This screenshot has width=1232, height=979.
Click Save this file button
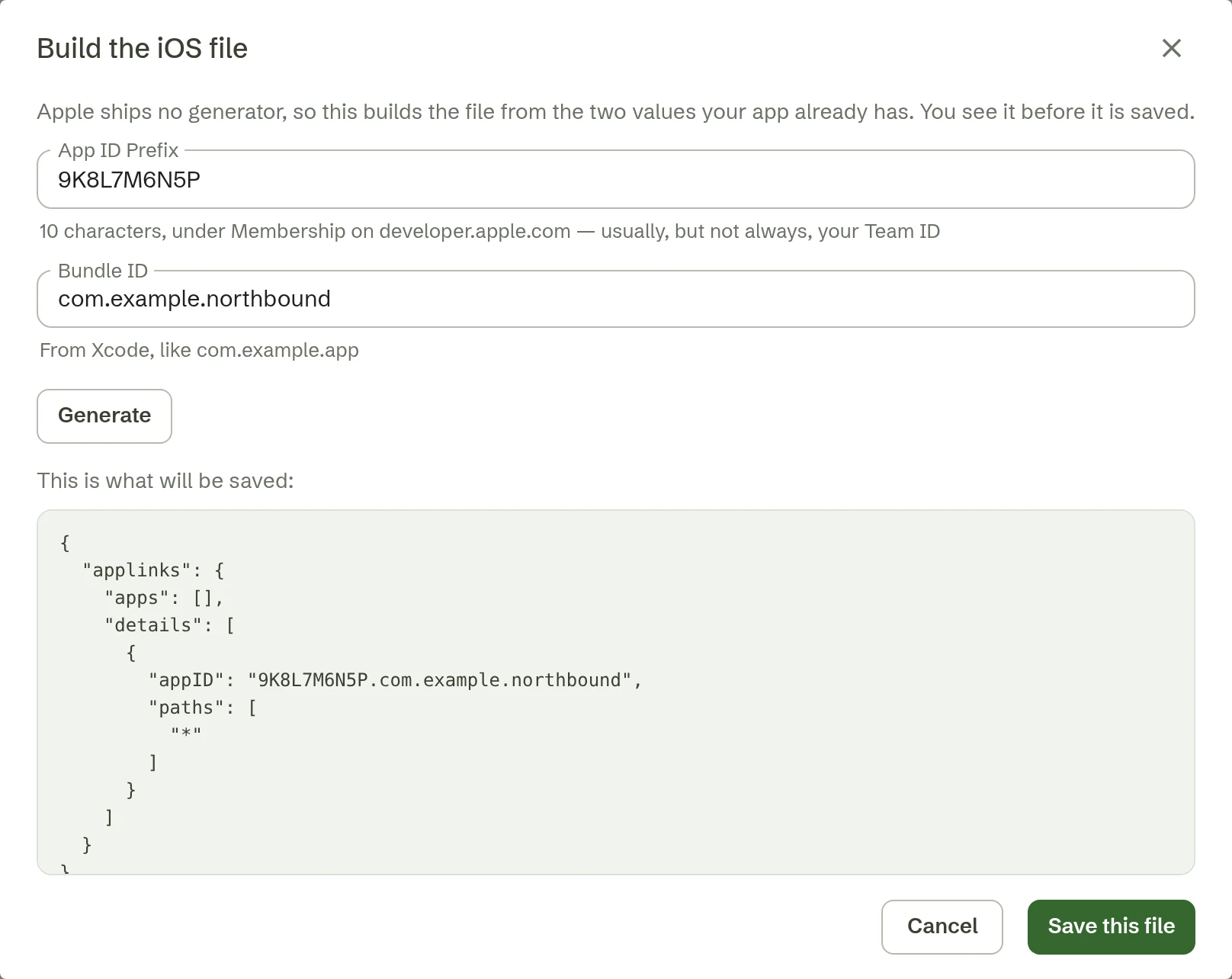coord(1111,926)
